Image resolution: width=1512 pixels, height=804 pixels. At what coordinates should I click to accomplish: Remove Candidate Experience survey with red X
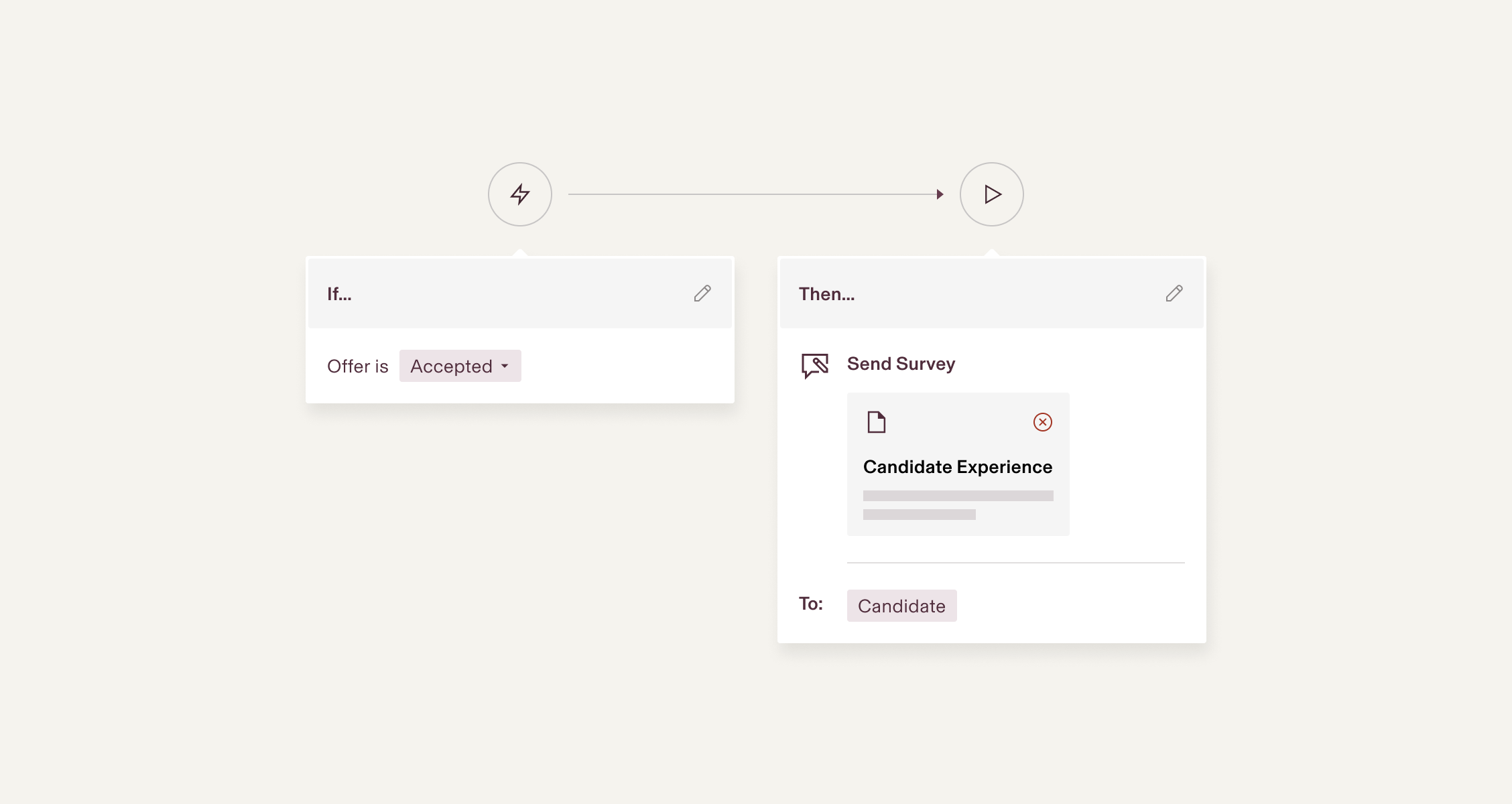click(1042, 422)
